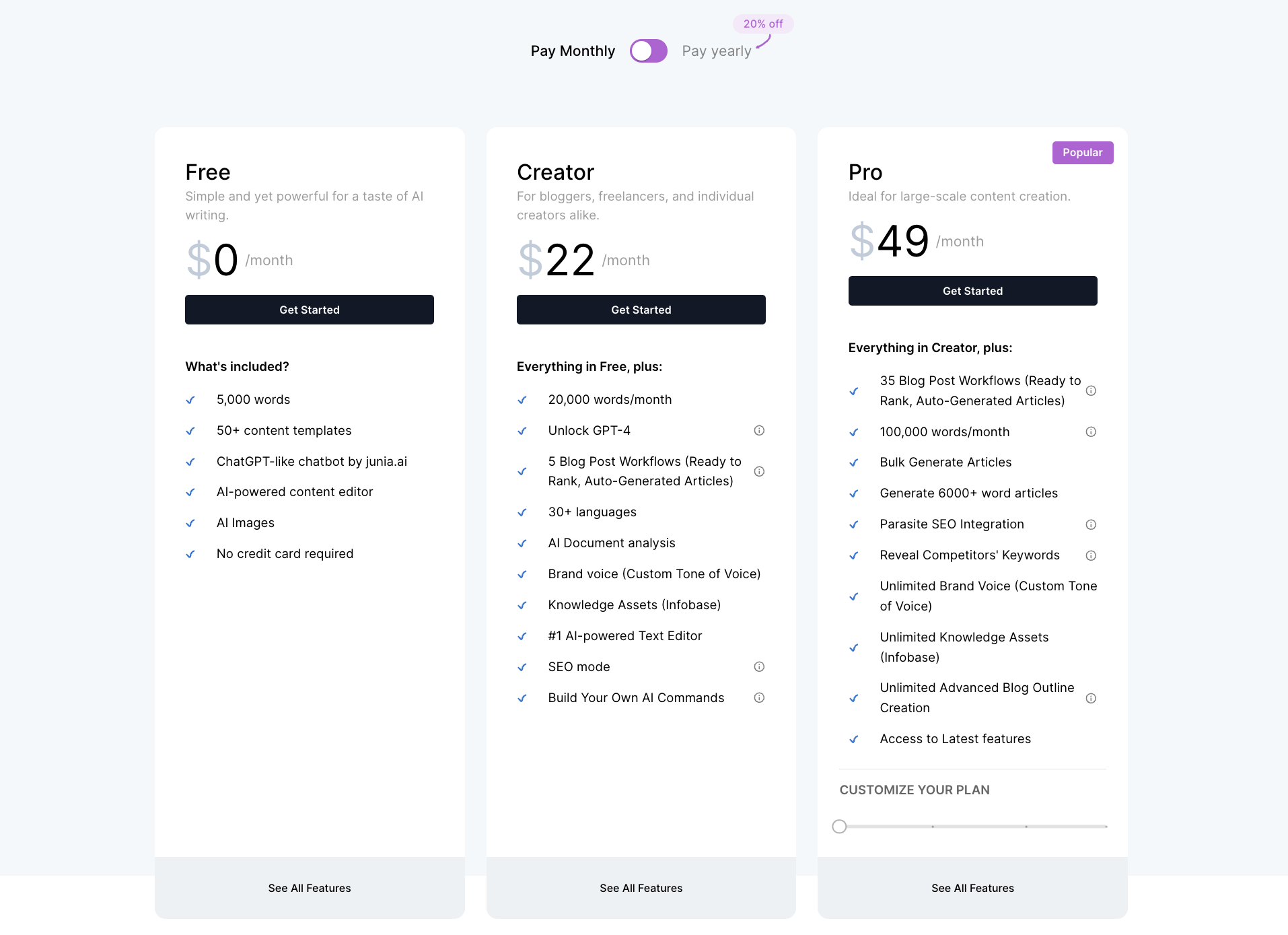Click info icon for Build Your Own AI Commands
This screenshot has width=1288, height=935.
point(759,698)
